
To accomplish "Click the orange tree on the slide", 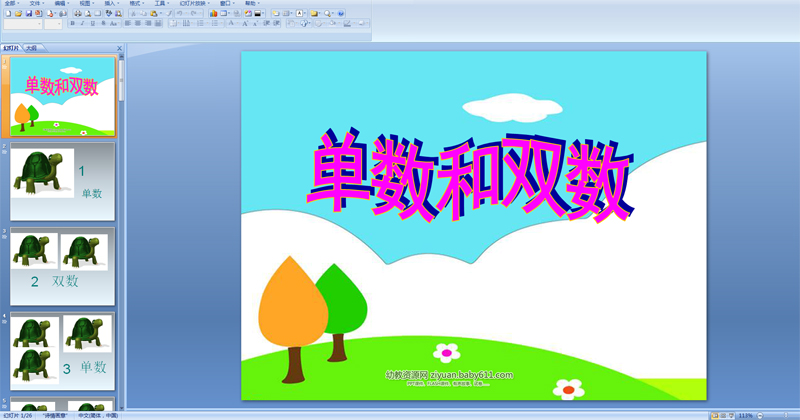I will point(293,319).
